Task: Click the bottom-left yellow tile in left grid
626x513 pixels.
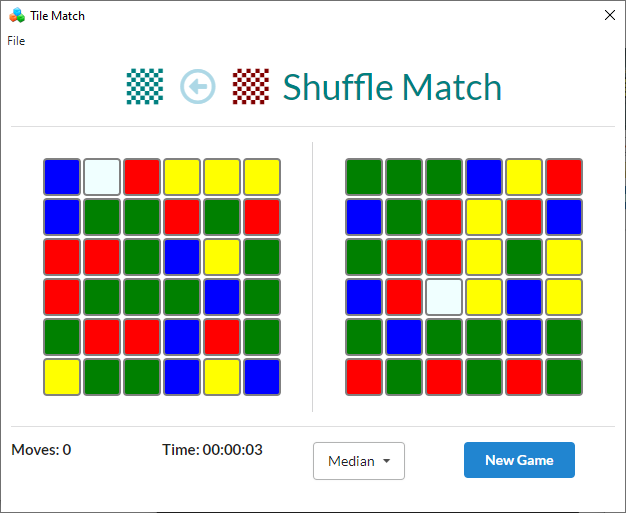Action: pos(62,377)
